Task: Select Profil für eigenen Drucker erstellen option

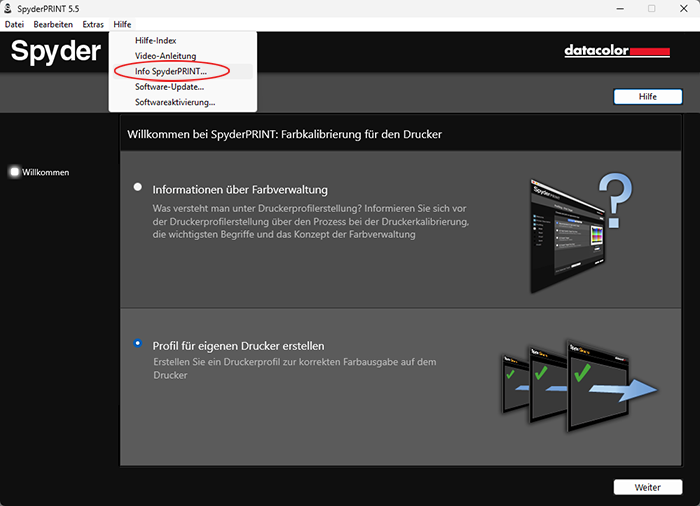Action: (x=138, y=344)
